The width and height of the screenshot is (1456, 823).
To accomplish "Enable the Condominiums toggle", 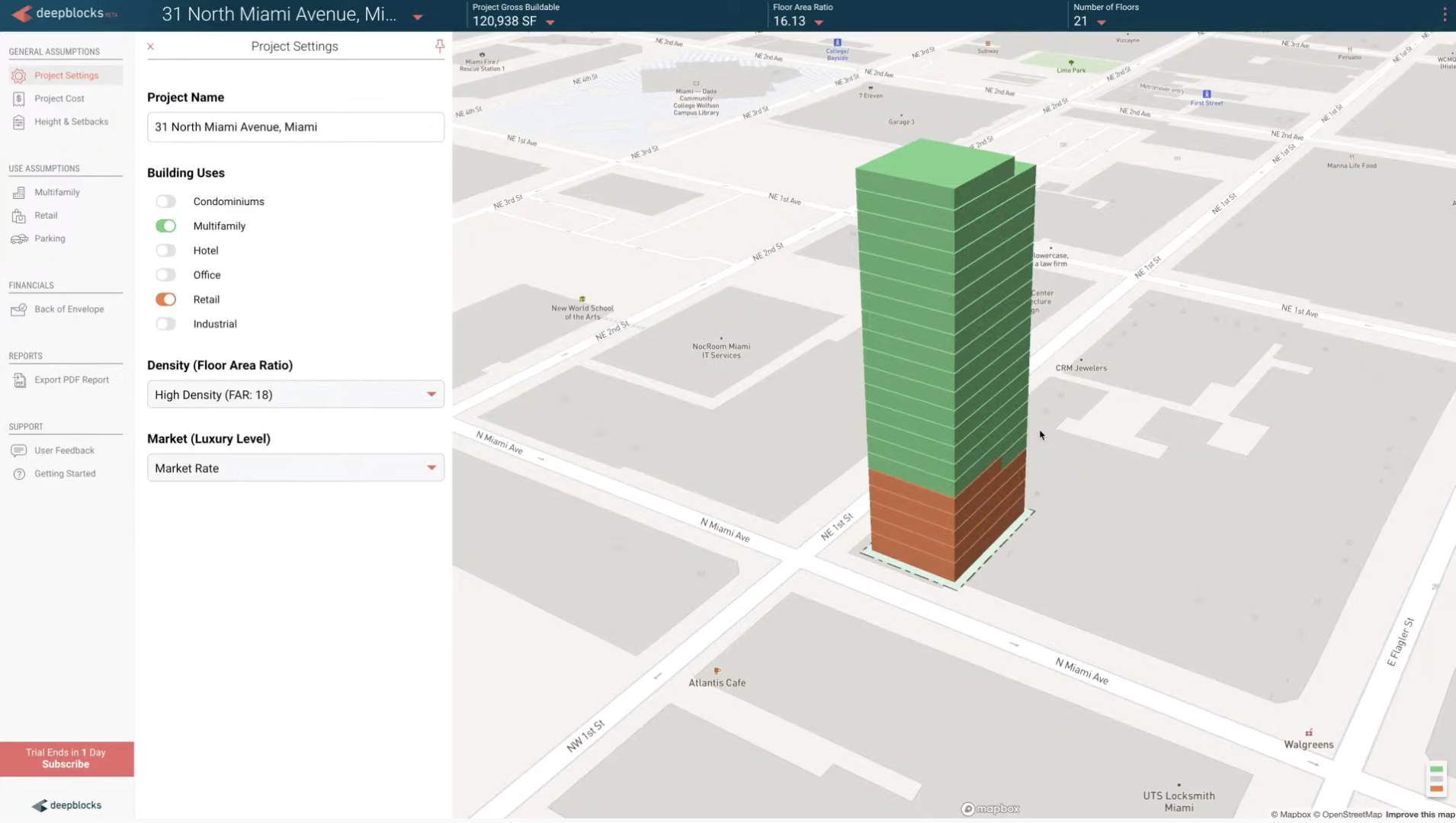I will pos(165,201).
